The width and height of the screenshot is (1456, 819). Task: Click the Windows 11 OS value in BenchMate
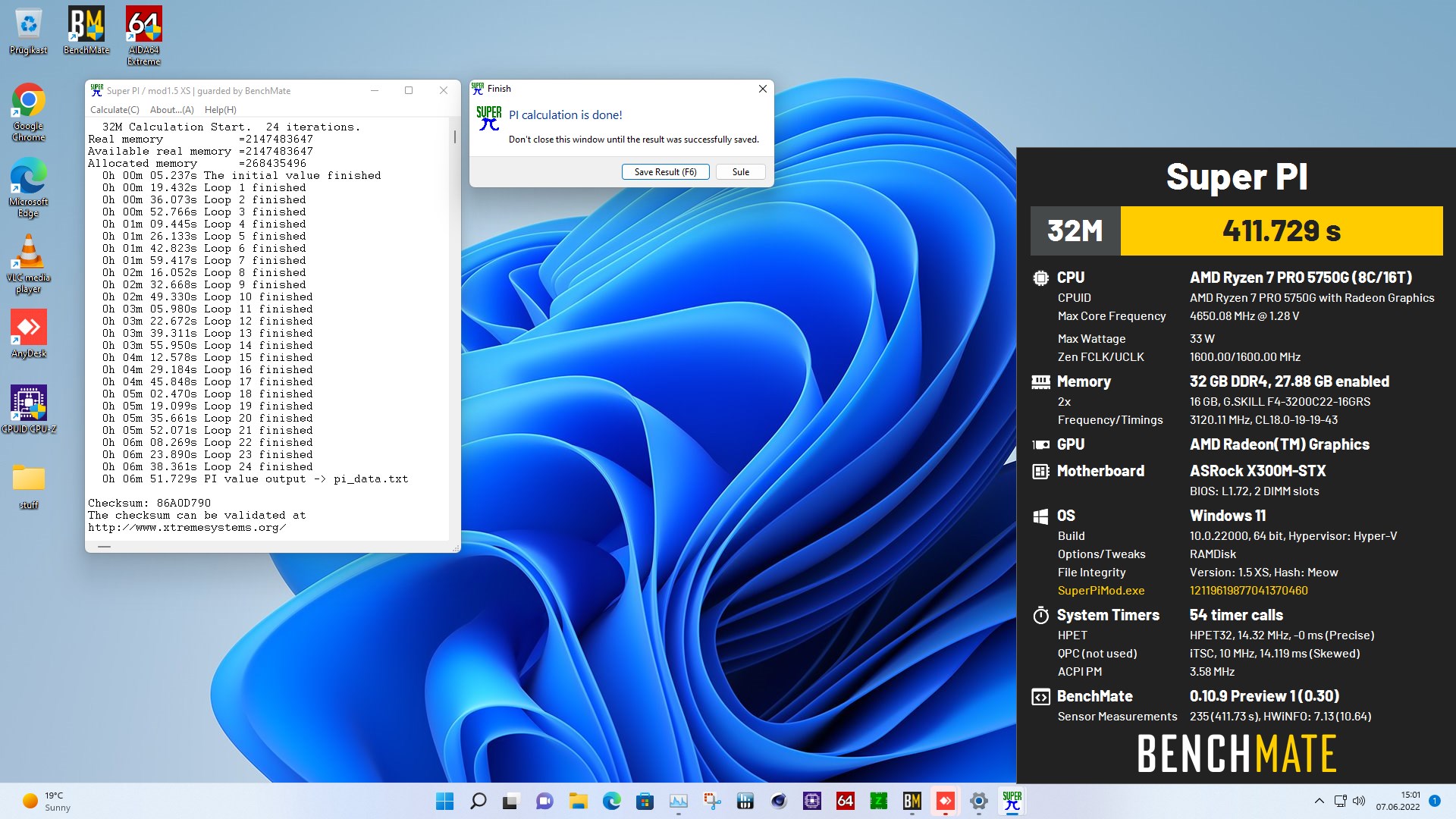pos(1228,516)
